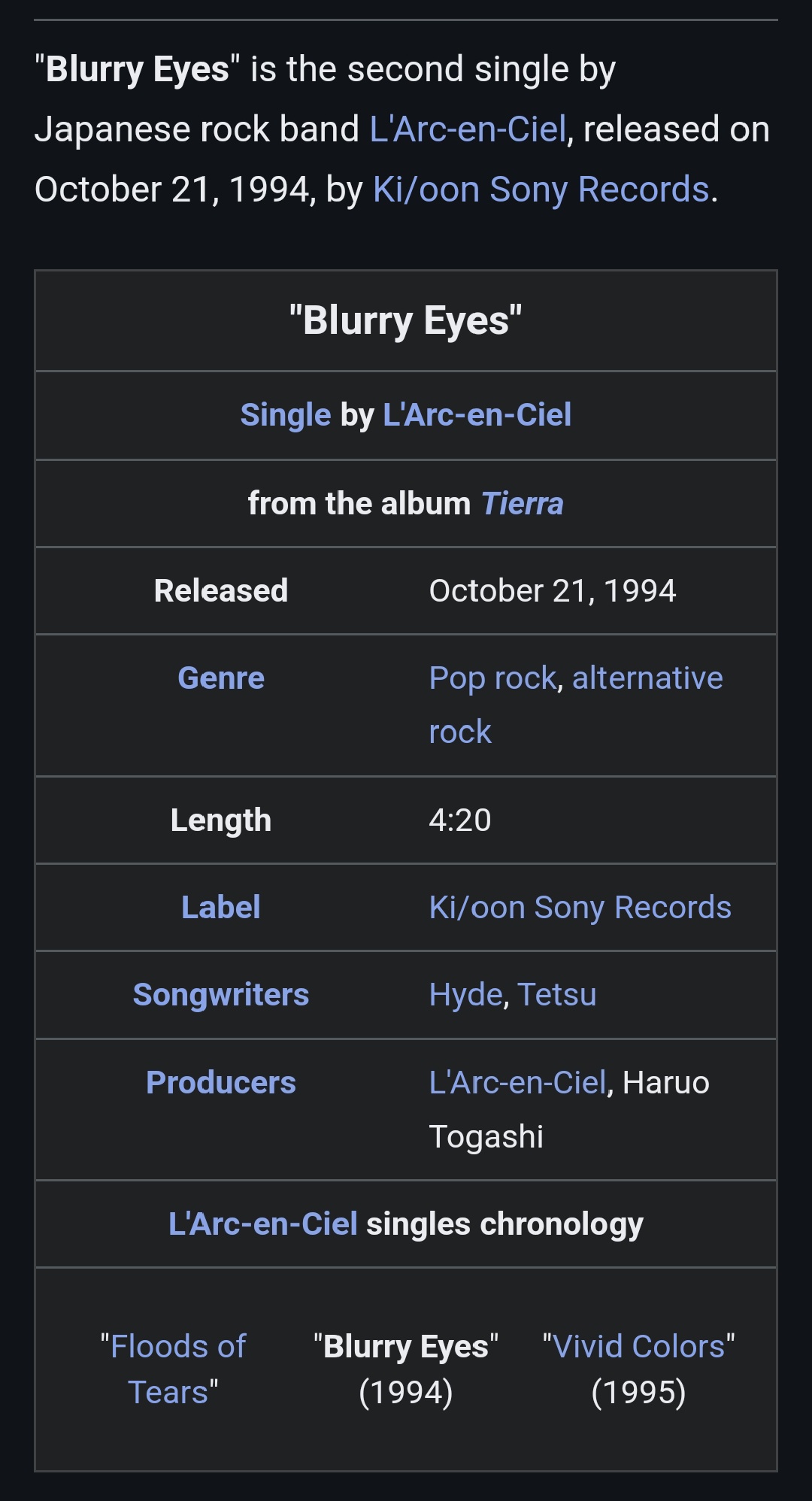This screenshot has width=812, height=1501.
Task: Click the Producers row header link
Action: pyautogui.click(x=221, y=1083)
